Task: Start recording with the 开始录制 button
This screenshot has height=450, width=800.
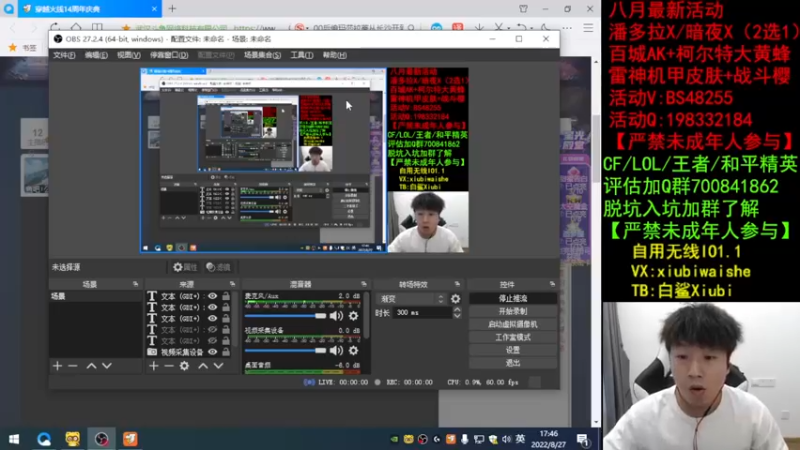Action: (x=513, y=311)
